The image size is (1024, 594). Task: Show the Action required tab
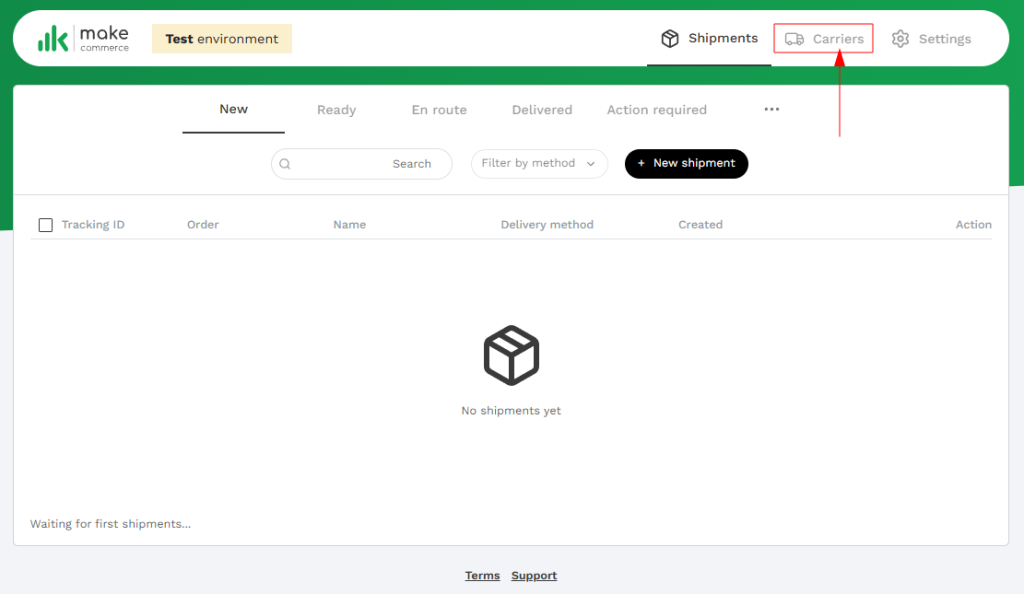[656, 110]
